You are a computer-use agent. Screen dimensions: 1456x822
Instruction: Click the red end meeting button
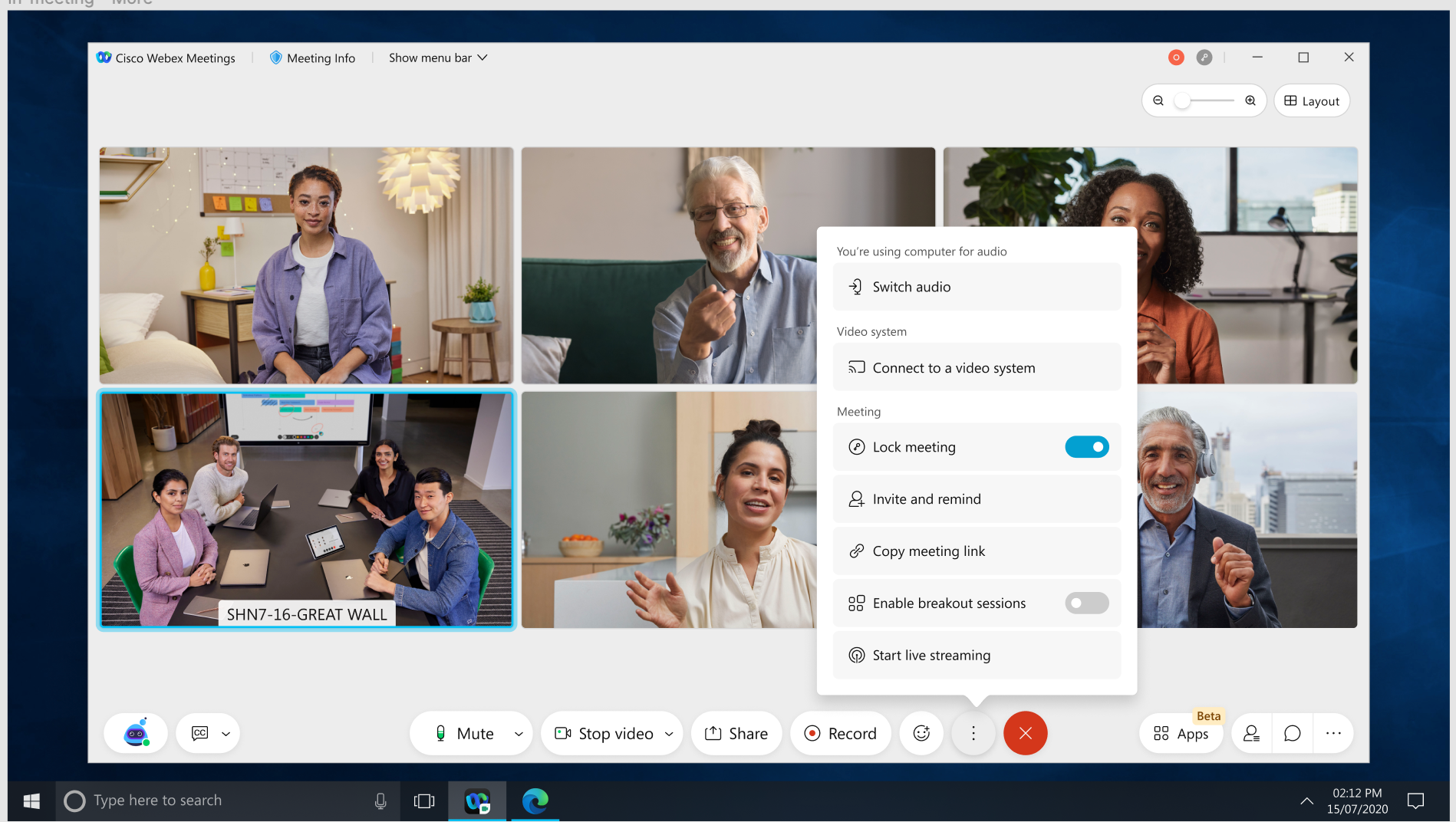click(x=1025, y=734)
